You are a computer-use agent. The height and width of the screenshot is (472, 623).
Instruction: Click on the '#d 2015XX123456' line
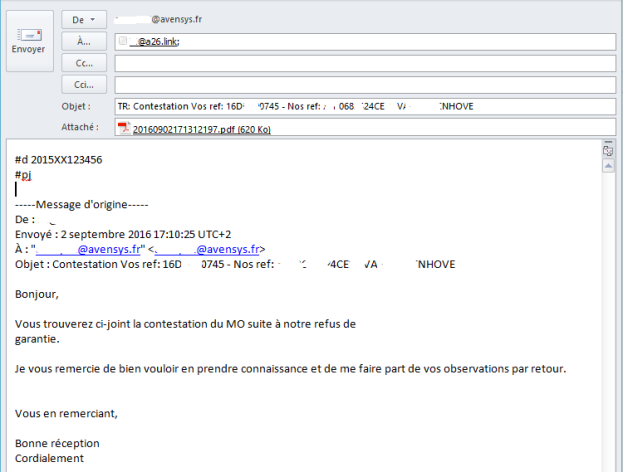point(58,160)
